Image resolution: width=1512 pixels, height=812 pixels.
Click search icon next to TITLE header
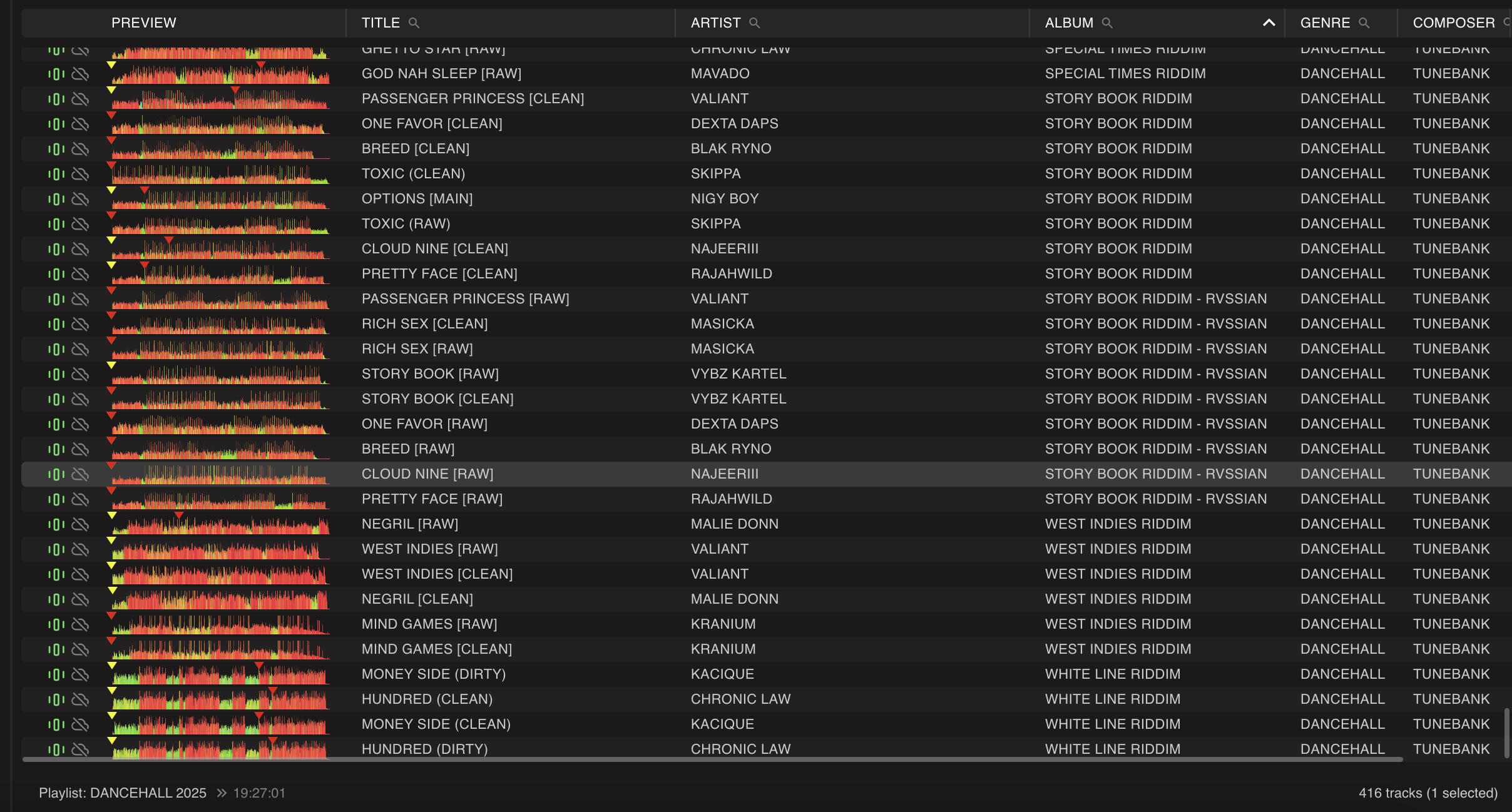coord(414,23)
